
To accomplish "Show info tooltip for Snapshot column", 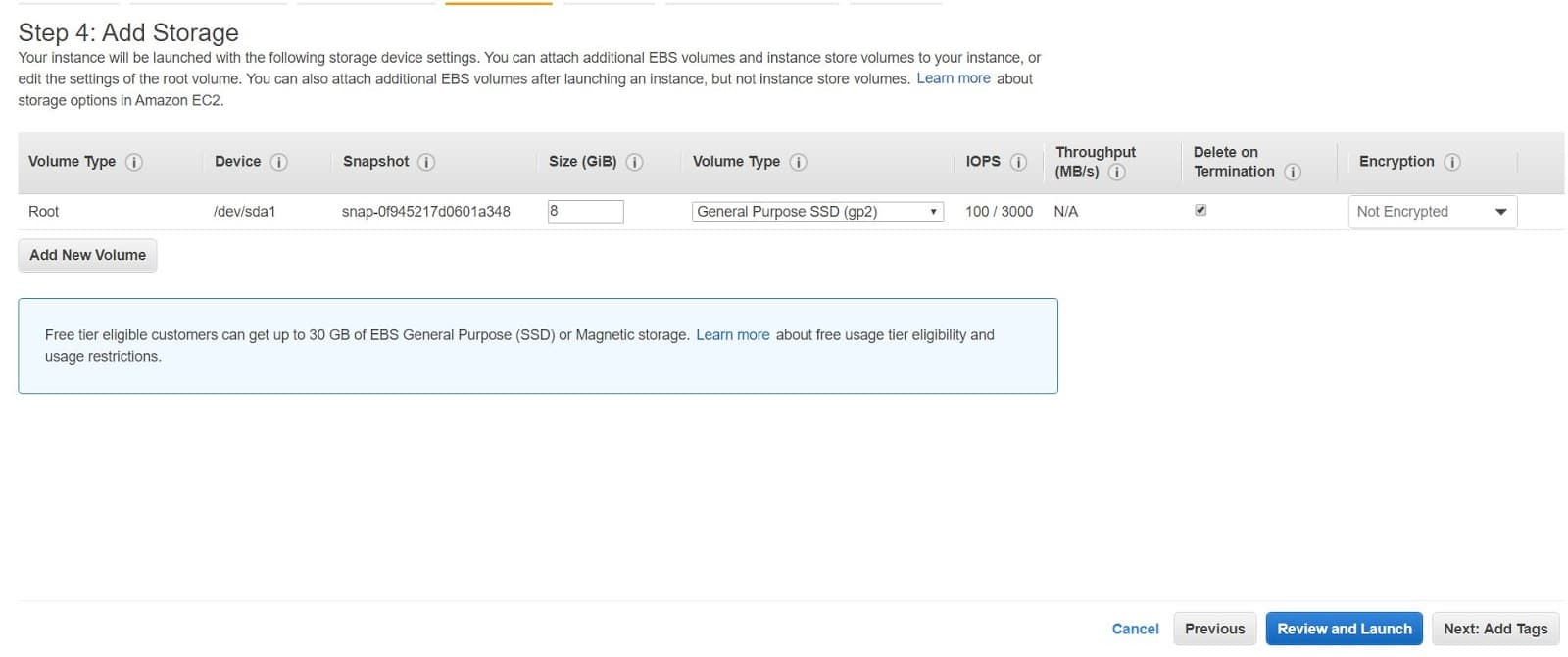I will tap(426, 162).
